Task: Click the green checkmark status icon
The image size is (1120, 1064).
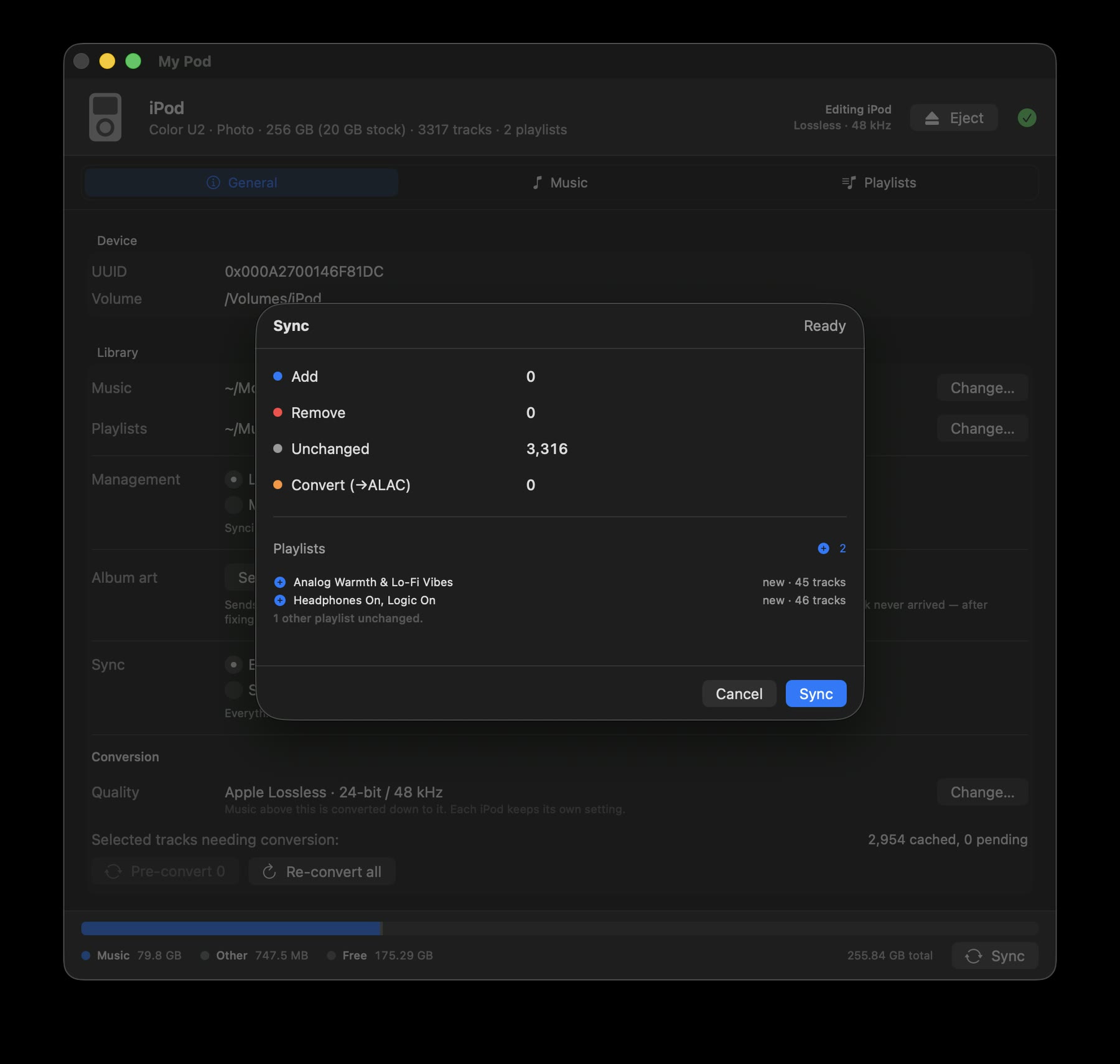Action: pyautogui.click(x=1027, y=118)
